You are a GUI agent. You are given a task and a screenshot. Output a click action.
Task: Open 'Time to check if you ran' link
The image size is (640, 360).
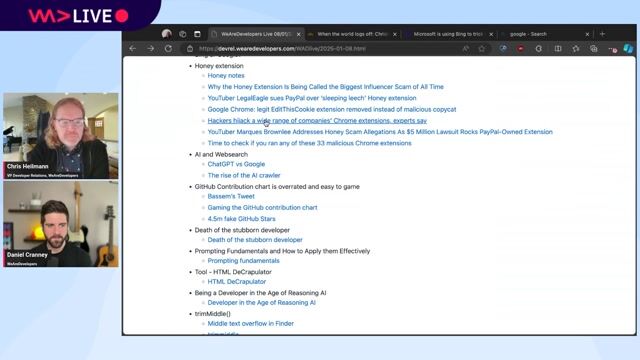coord(309,143)
